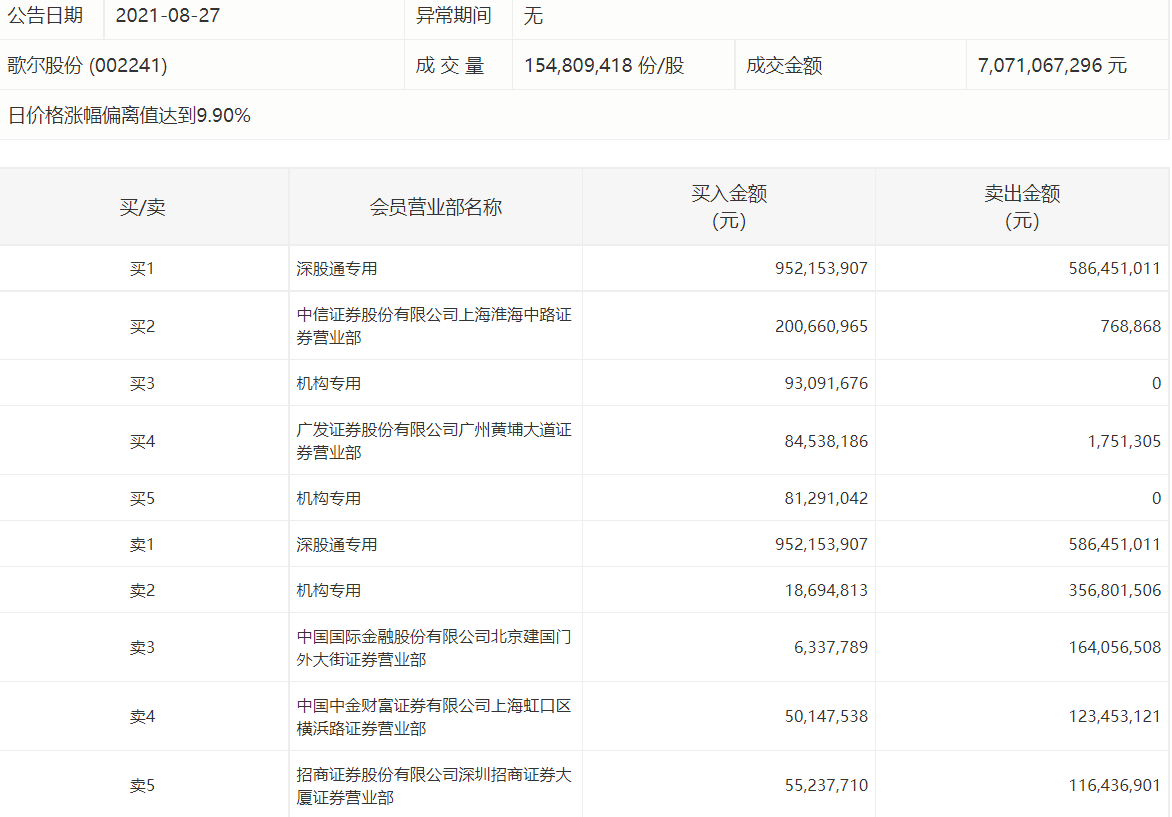Select sell amount 123,453,121
Screen dimensions: 1172x817
1114,717
